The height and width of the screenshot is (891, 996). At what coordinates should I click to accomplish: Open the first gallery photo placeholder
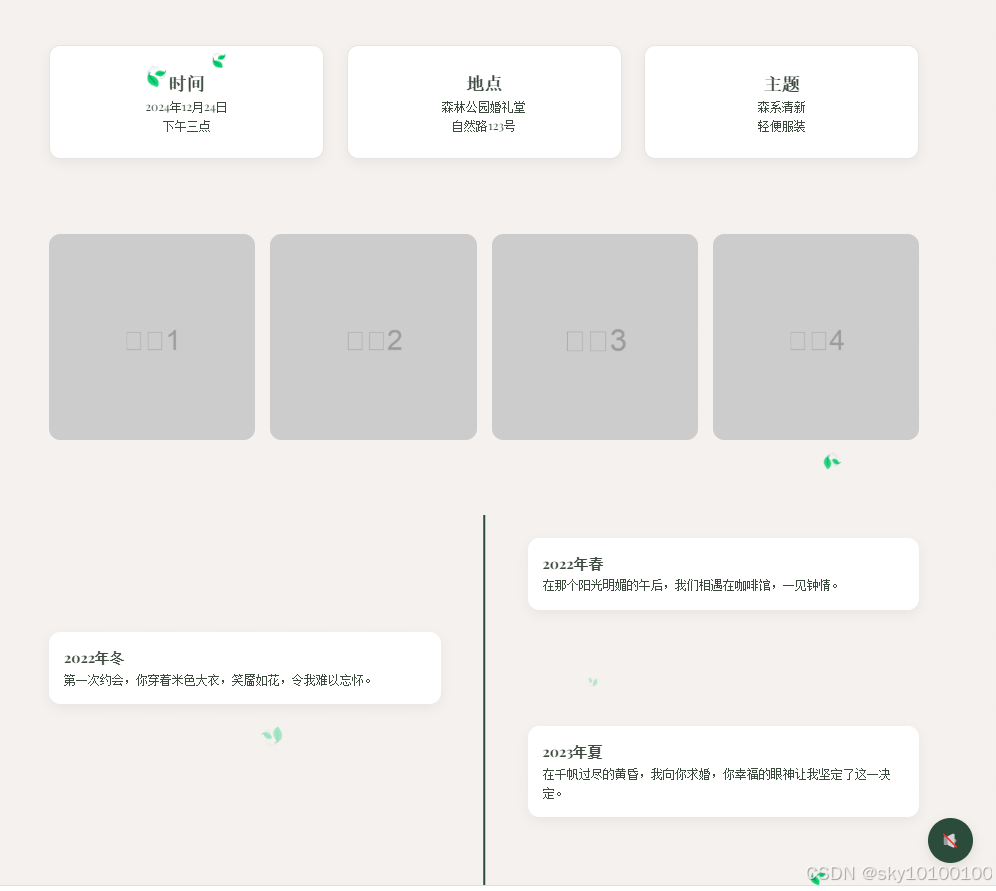click(x=152, y=337)
